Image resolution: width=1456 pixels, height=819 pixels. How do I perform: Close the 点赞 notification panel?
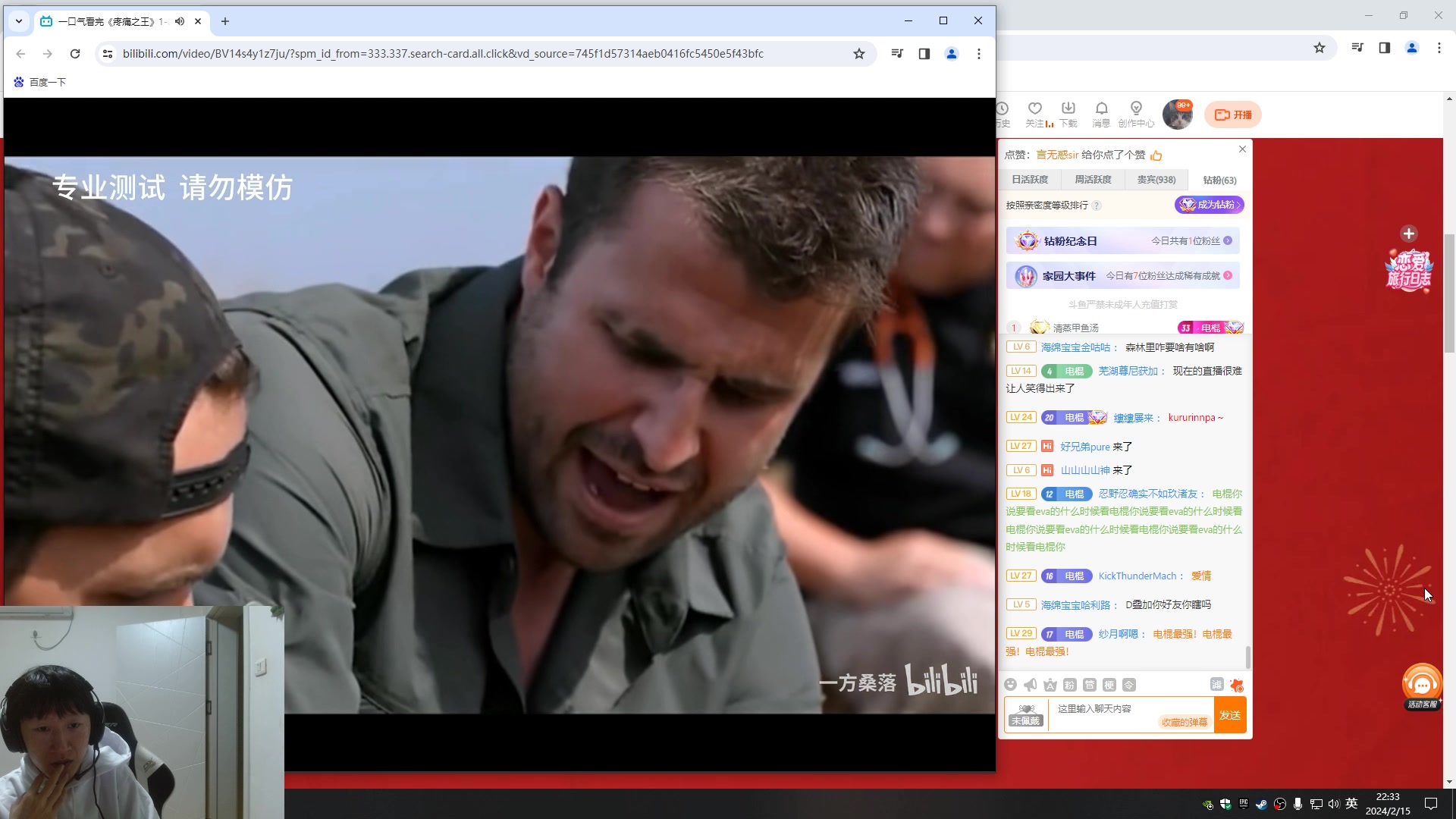[x=1242, y=149]
